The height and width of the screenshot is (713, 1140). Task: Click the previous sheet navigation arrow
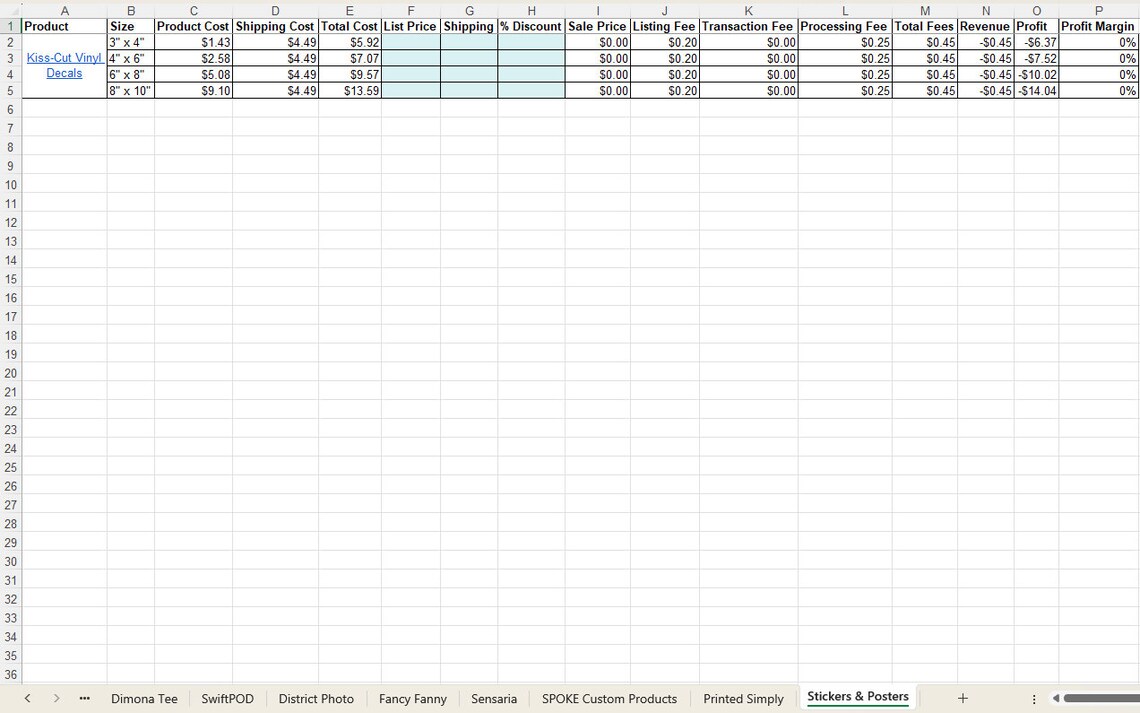[x=28, y=698]
